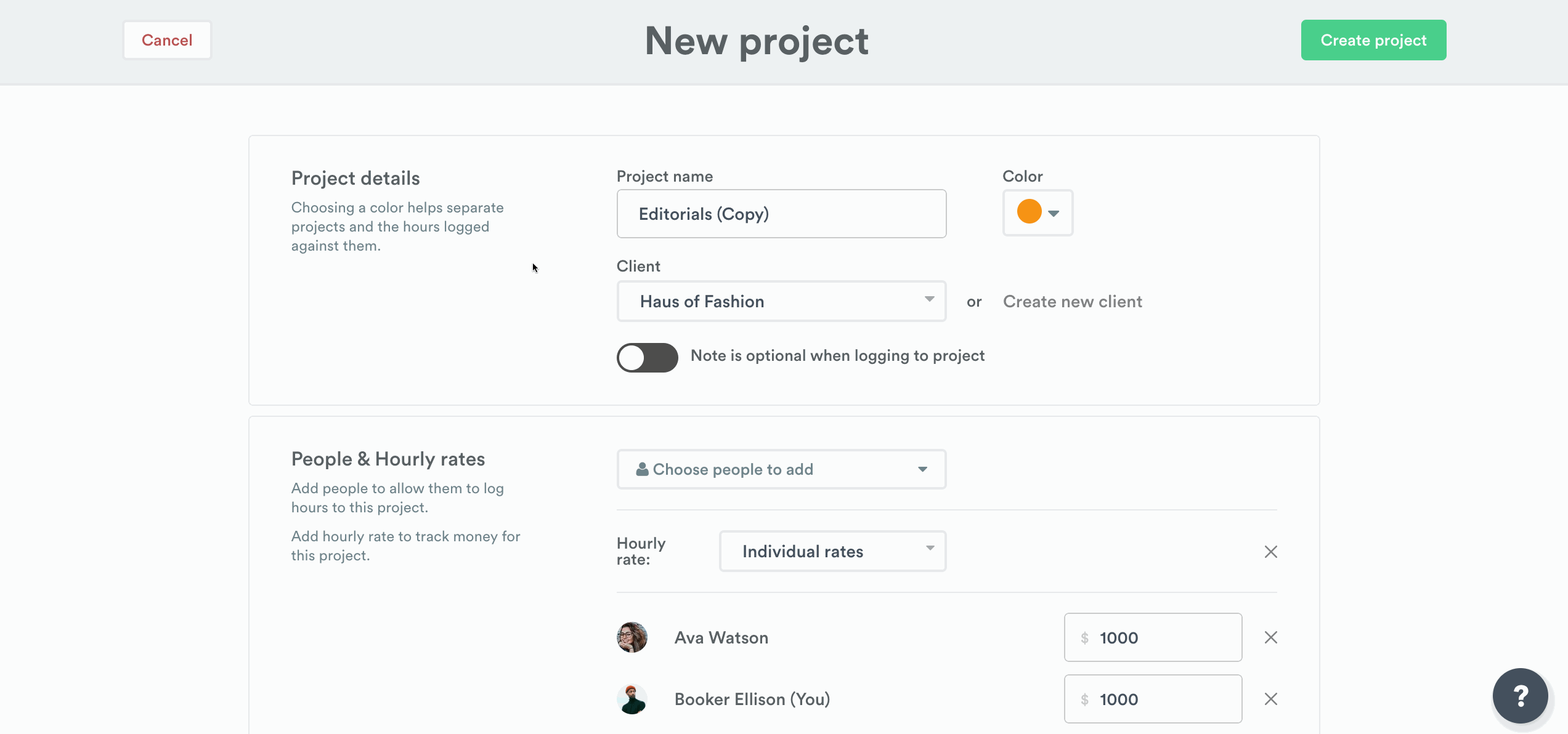1568x734 pixels.
Task: Select the orange color swatch
Action: (x=1028, y=211)
